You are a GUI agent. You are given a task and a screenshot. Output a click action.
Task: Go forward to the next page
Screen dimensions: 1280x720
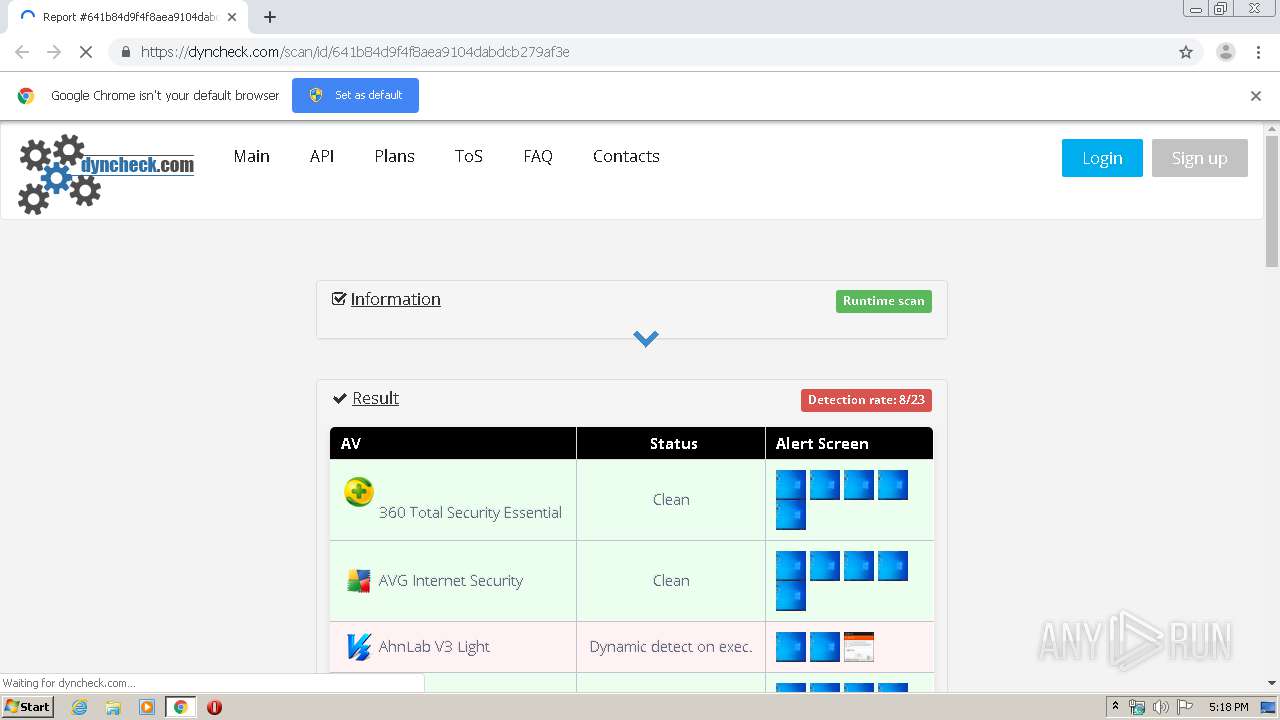(x=54, y=52)
